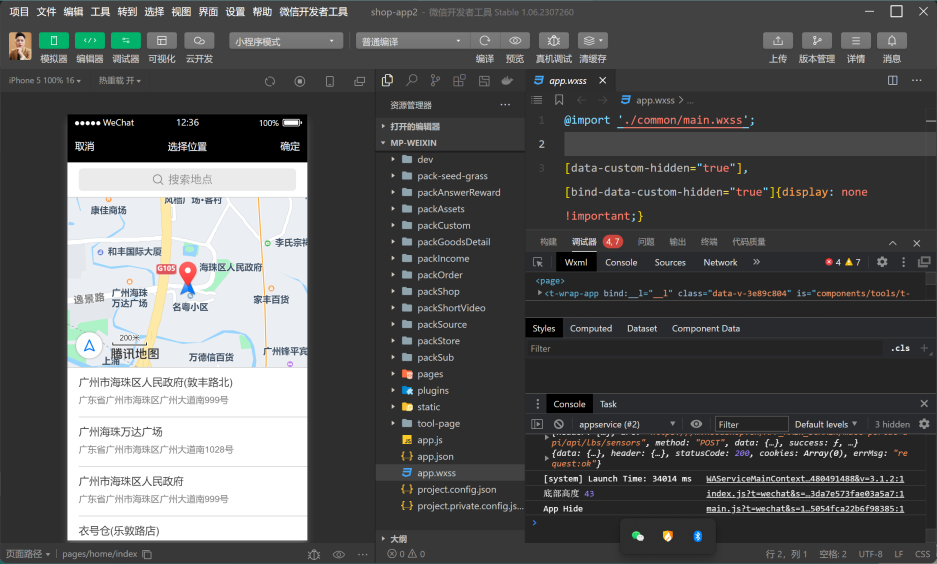Expand the pages folder
Screen dimensions: 937x564
450,374
